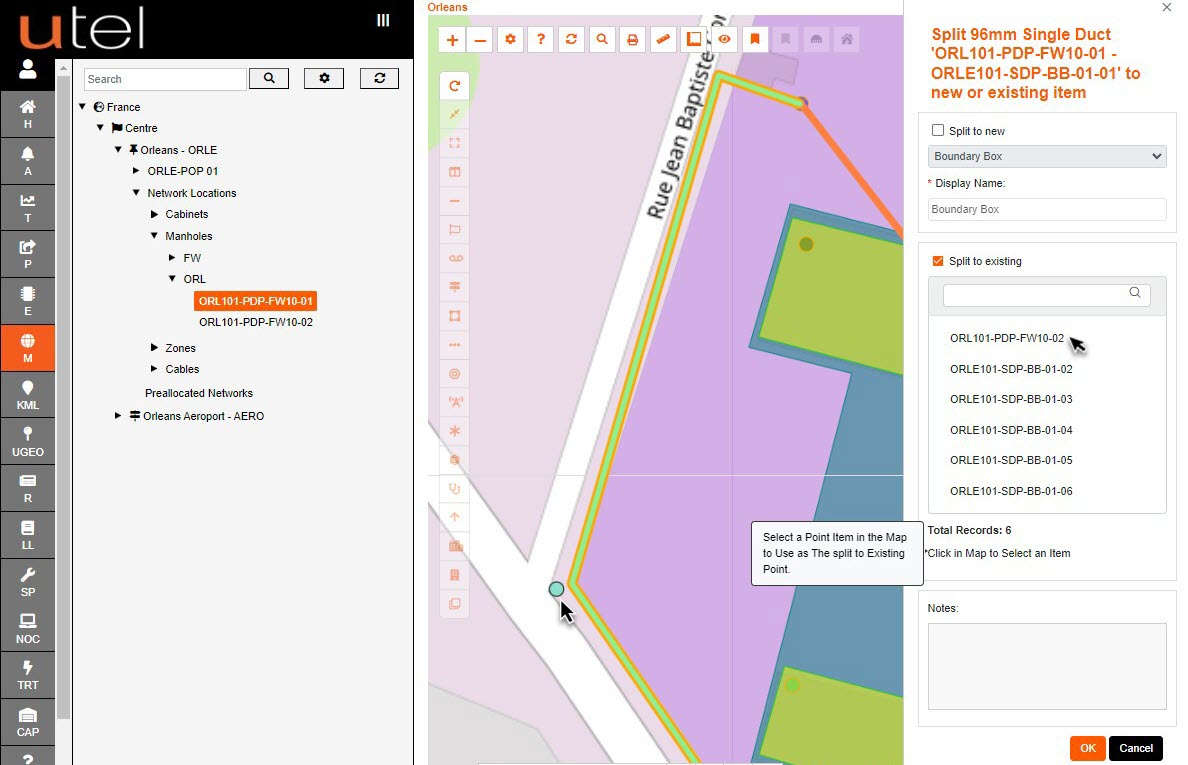Open the TRT lightning section in sidebar

(28, 676)
